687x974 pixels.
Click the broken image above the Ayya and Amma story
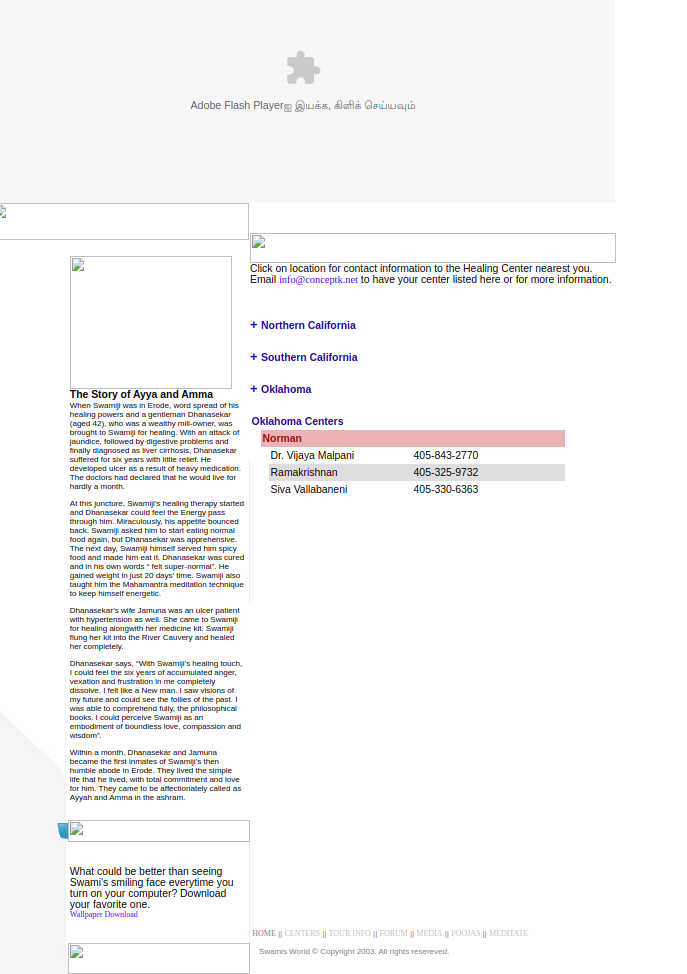click(151, 322)
